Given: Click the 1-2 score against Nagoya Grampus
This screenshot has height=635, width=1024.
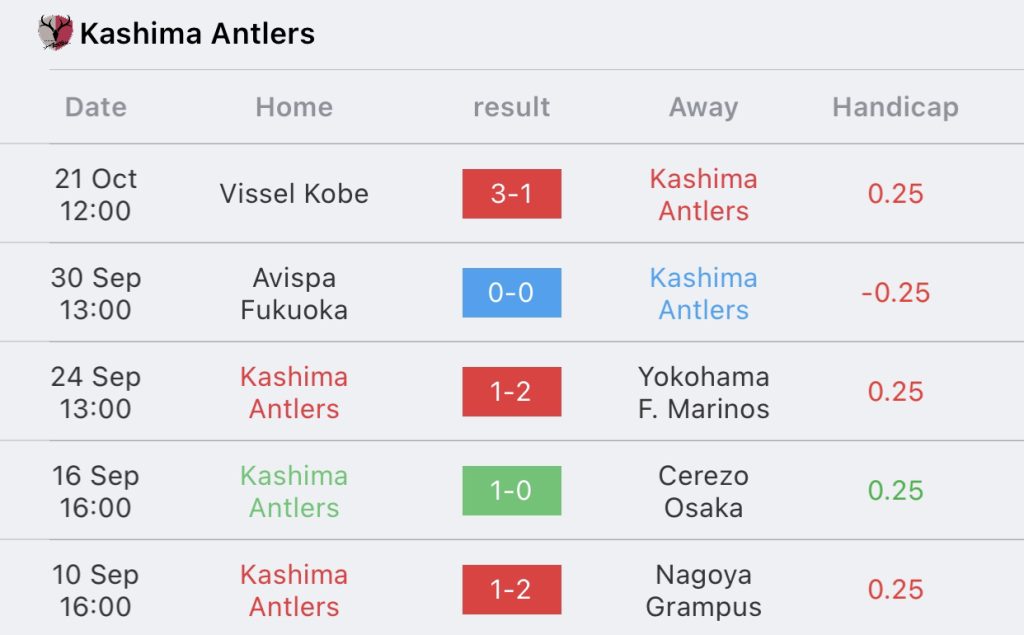Looking at the screenshot, I should (x=511, y=590).
